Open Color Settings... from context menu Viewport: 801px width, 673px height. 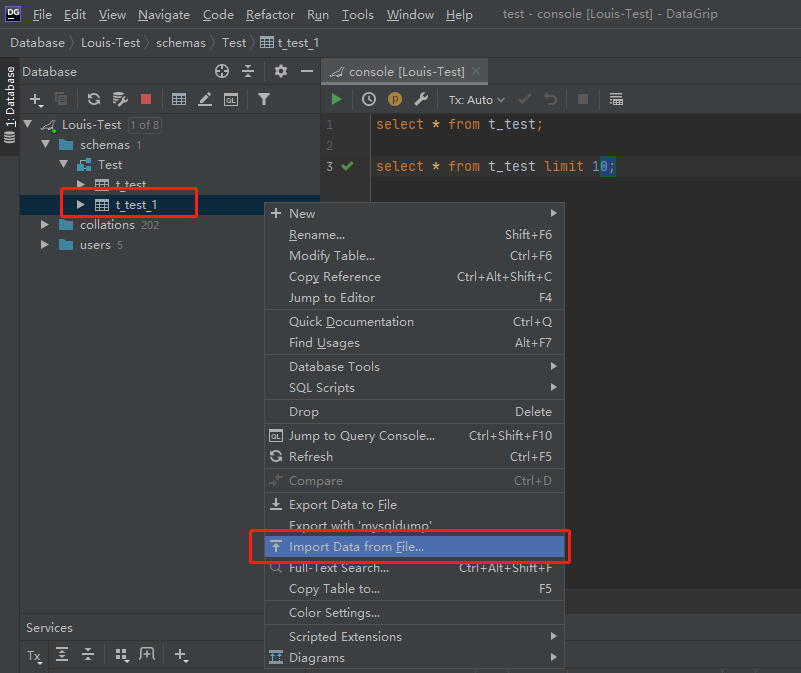point(414,613)
